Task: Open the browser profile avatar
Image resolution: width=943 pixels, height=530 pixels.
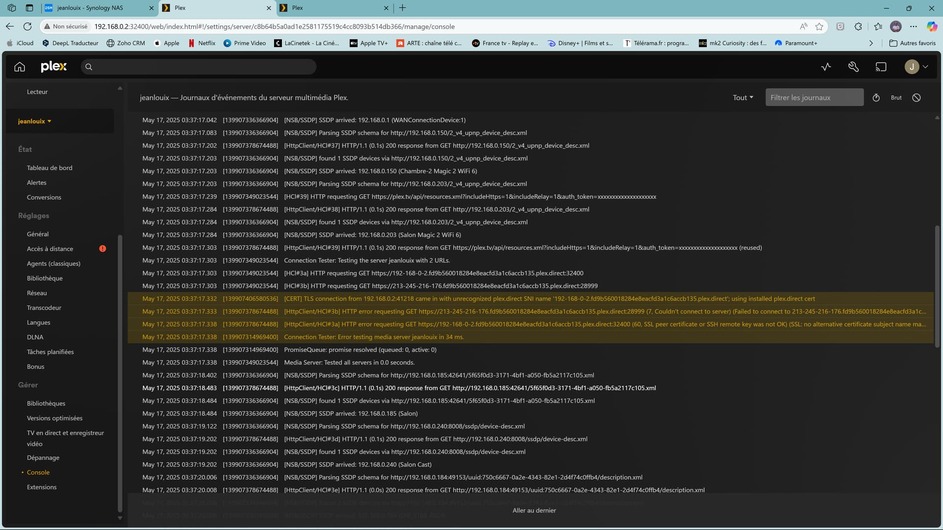Action: (x=896, y=26)
